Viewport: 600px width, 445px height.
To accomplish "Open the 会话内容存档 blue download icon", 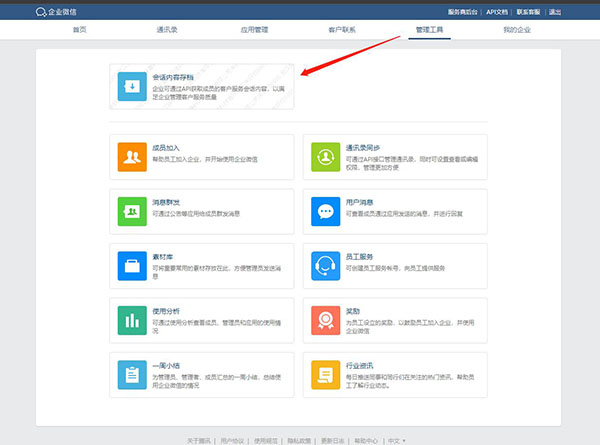I will pyautogui.click(x=132, y=86).
